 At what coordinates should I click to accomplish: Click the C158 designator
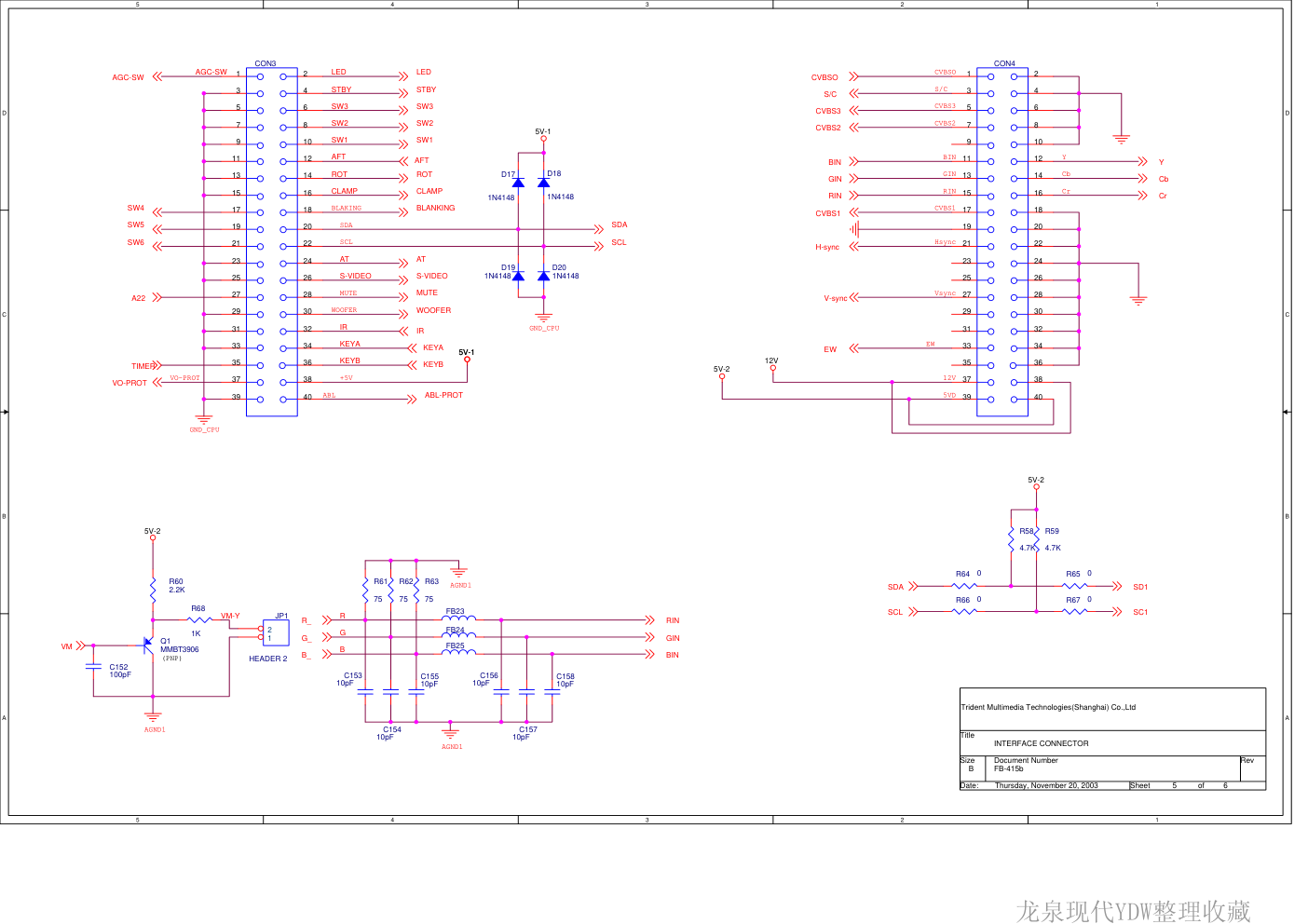click(565, 676)
